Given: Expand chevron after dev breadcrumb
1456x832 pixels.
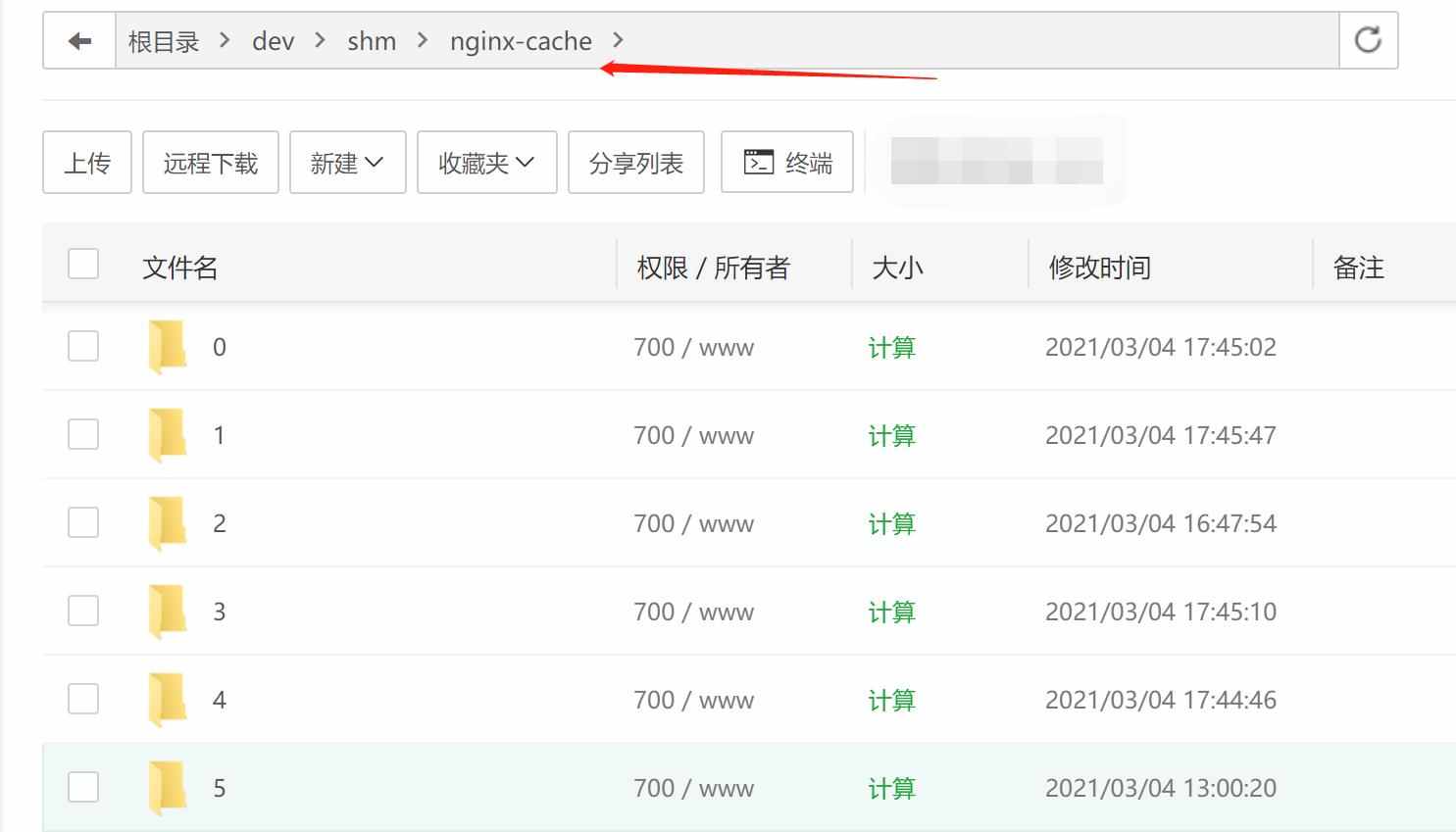Looking at the screenshot, I should pyautogui.click(x=321, y=40).
